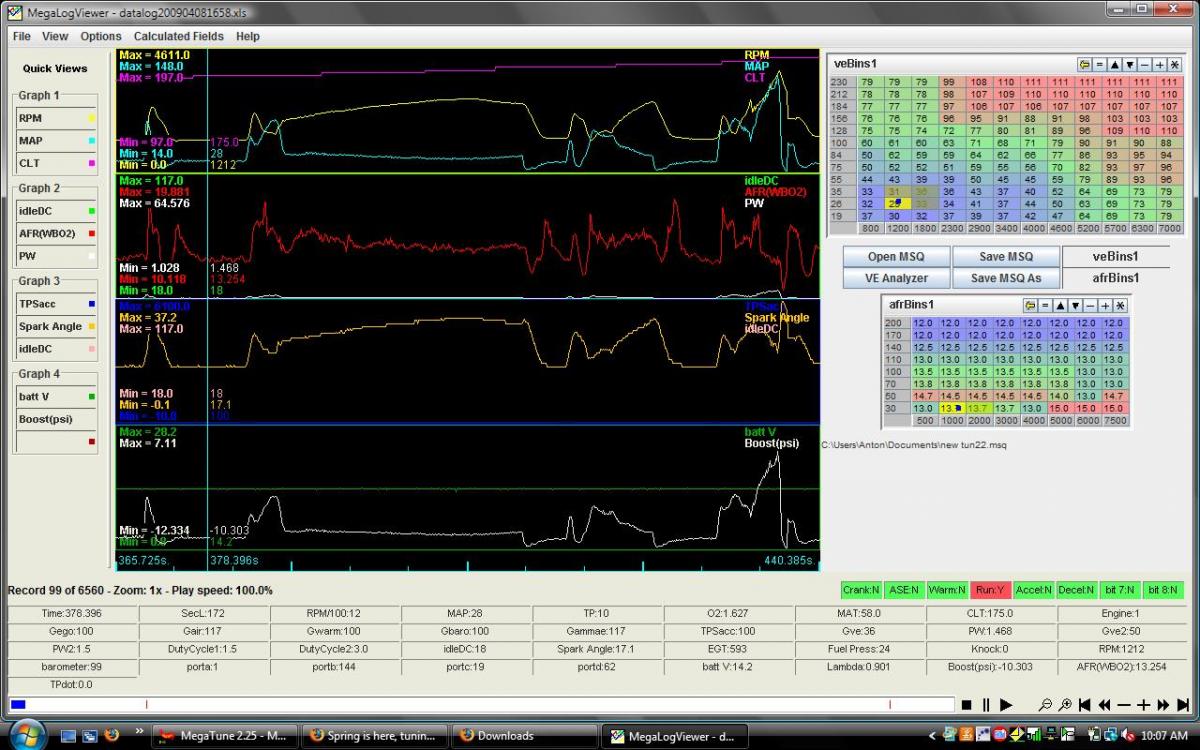Open the RPM field selector in Graph 1

pyautogui.click(x=57, y=118)
